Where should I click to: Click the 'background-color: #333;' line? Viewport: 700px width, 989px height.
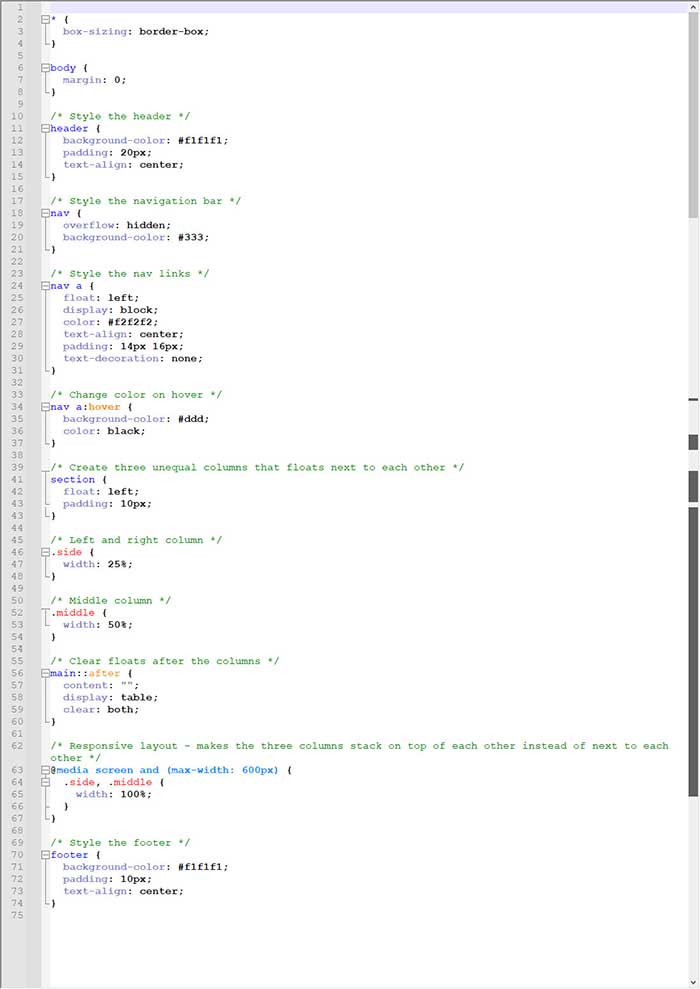coord(136,238)
